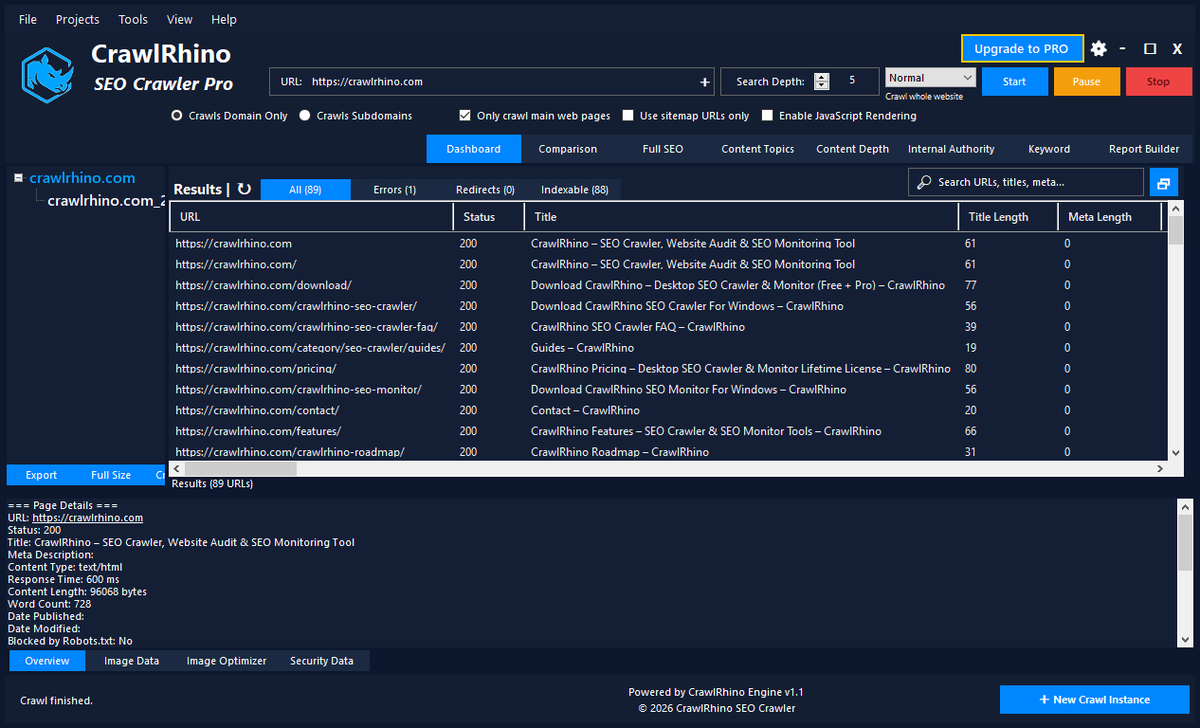Enable Use sitemap URLs only checkbox
1200x728 pixels.
(x=628, y=116)
